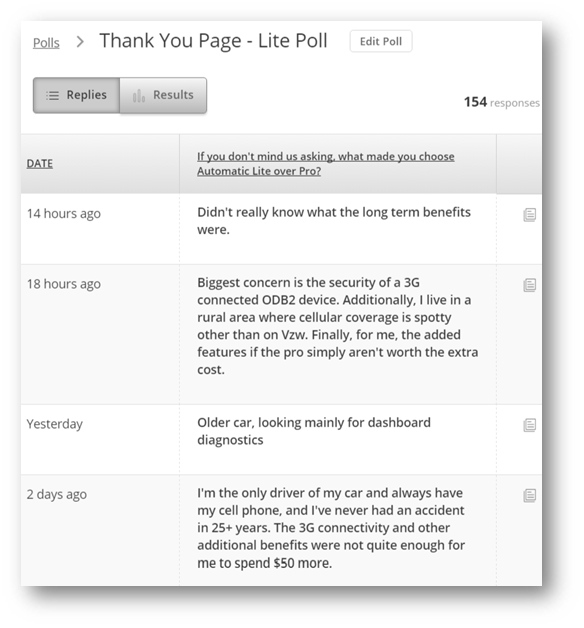The image size is (584, 628).
Task: Click the 'Thank You Page - Lite Poll' title
Action: click(x=213, y=41)
